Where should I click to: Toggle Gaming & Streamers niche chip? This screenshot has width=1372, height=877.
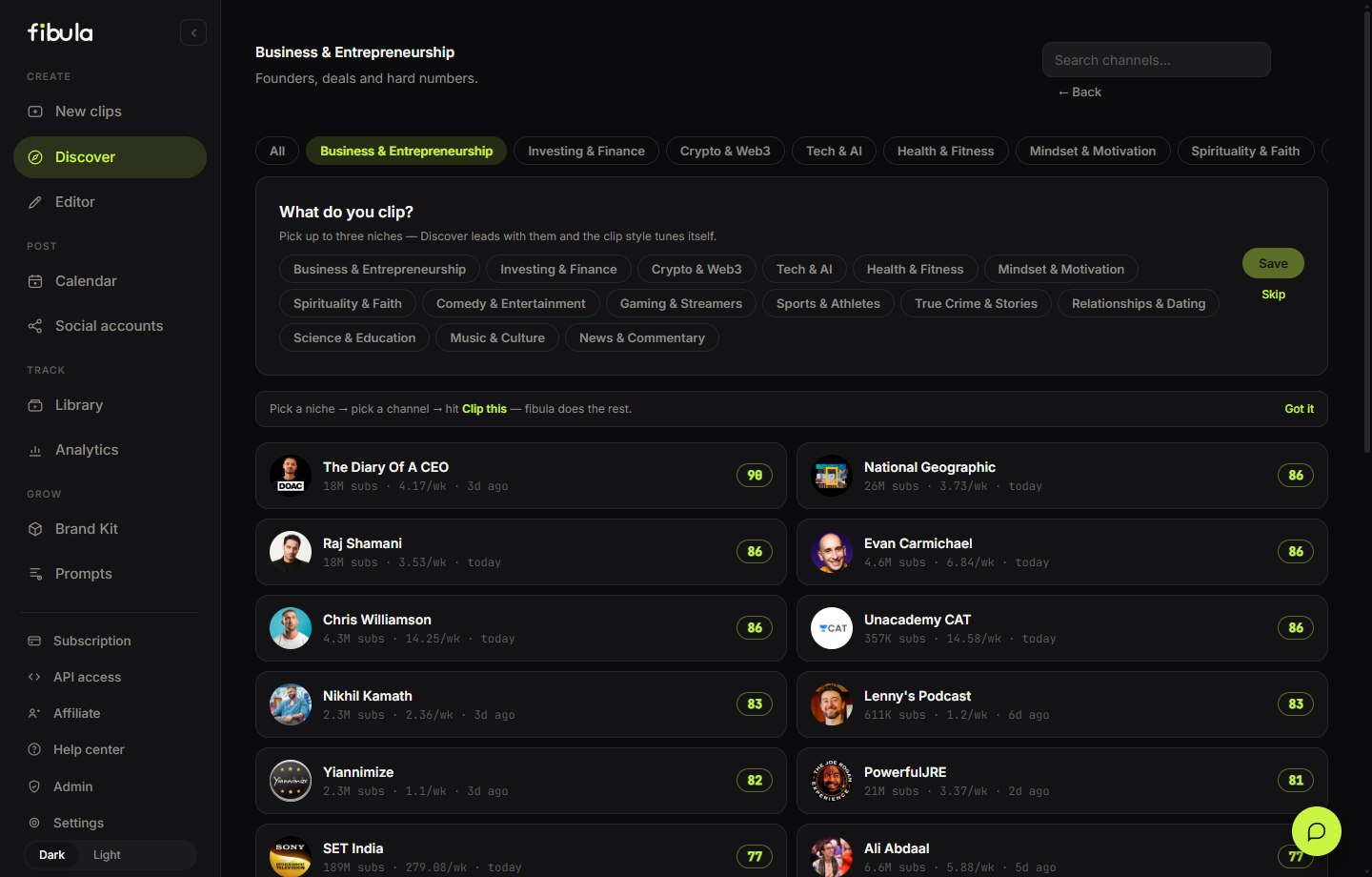[x=681, y=303]
